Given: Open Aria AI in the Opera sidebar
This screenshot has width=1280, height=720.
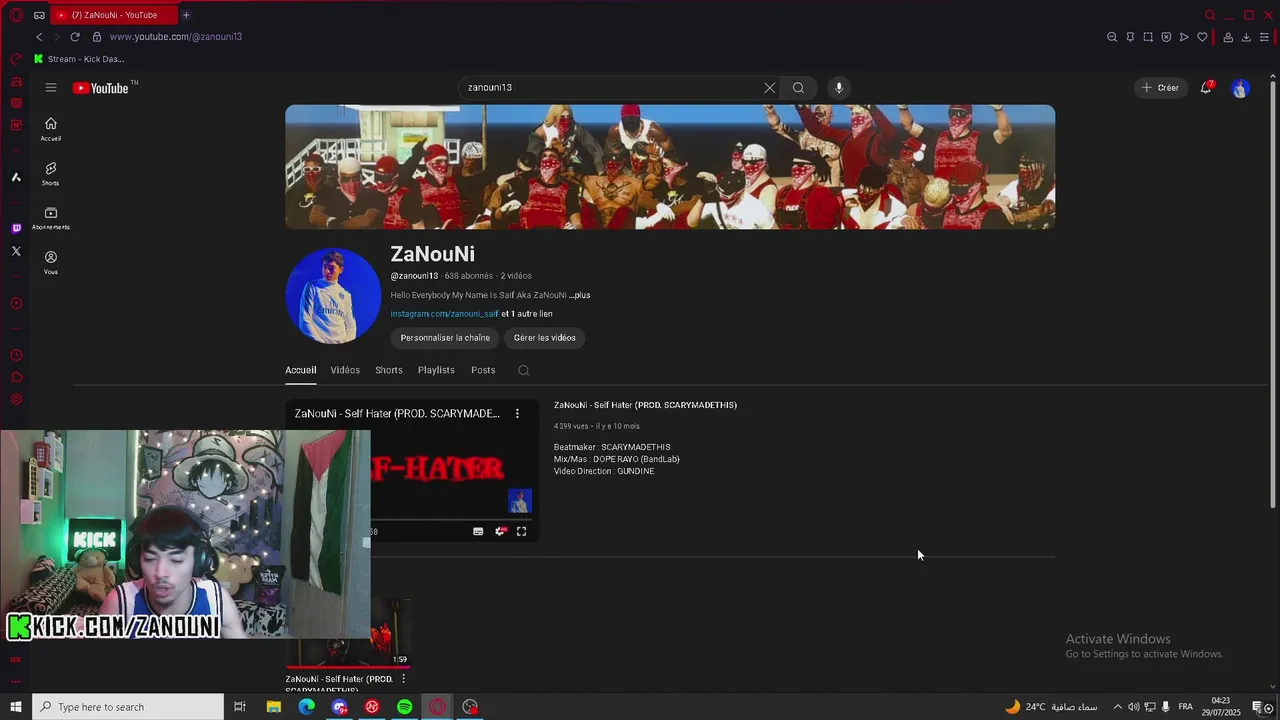Looking at the screenshot, I should point(16,177).
